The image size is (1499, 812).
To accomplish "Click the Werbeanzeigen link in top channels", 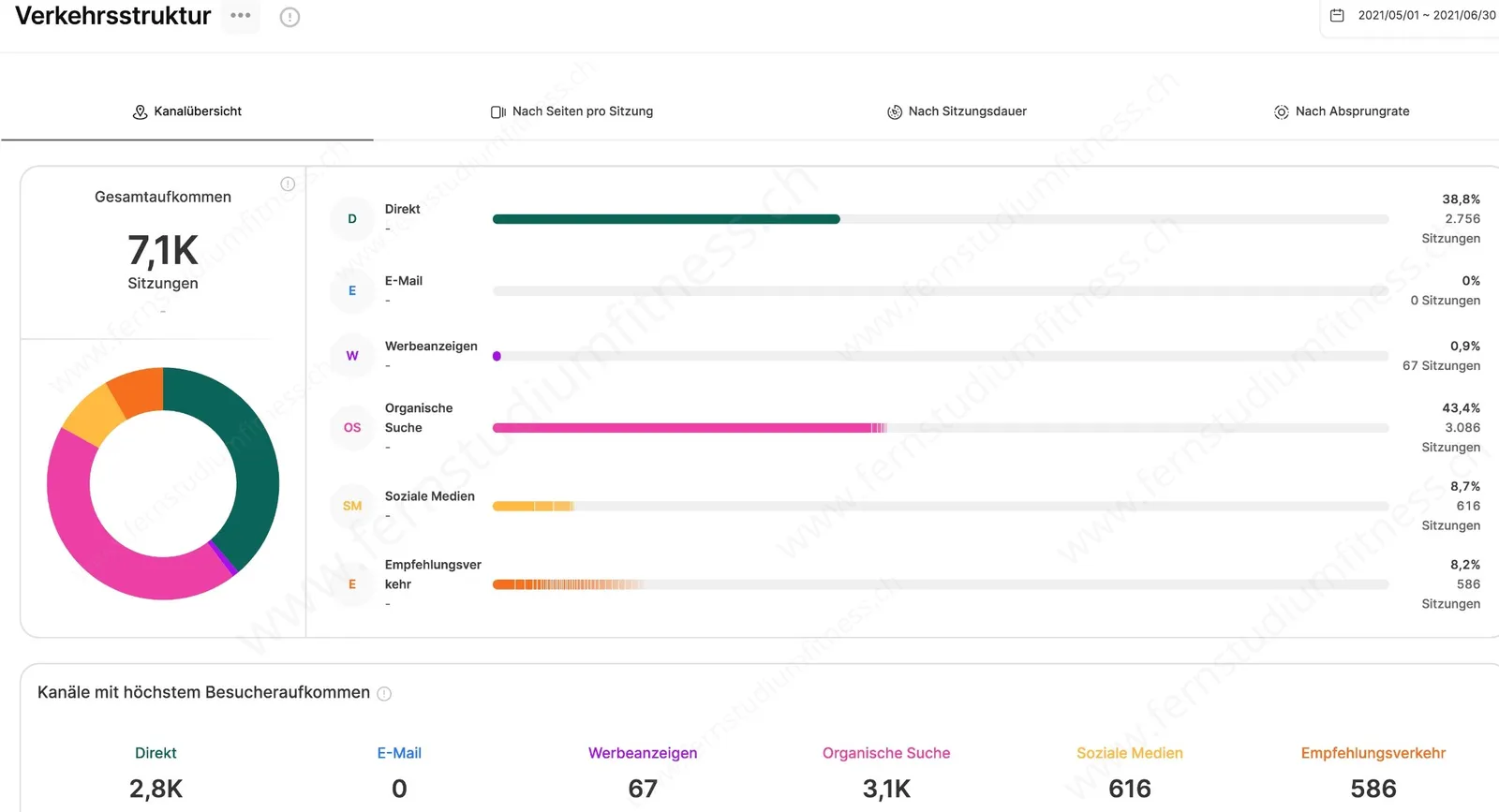I will pyautogui.click(x=643, y=753).
